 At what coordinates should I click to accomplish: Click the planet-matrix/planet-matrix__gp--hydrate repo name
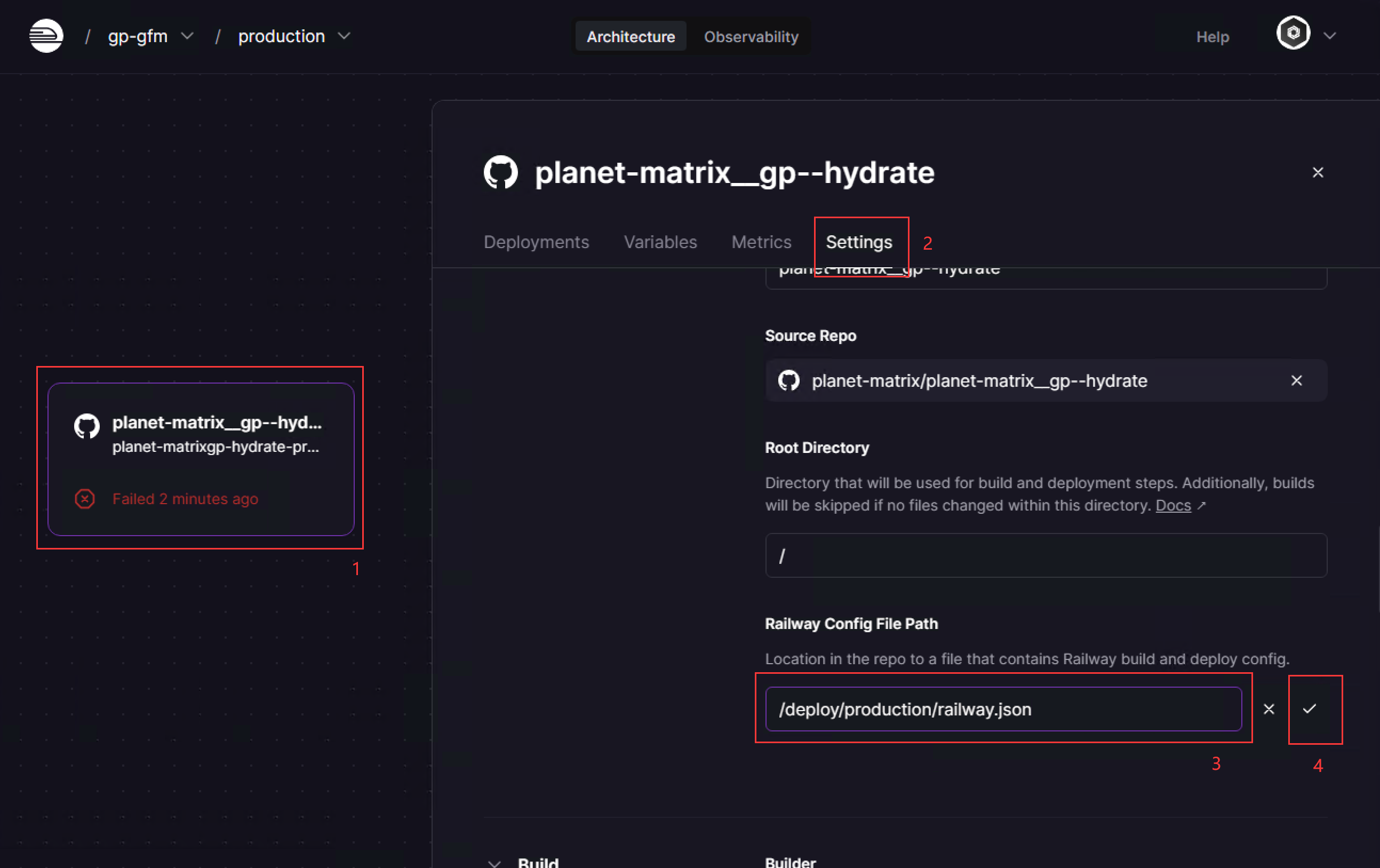point(979,381)
